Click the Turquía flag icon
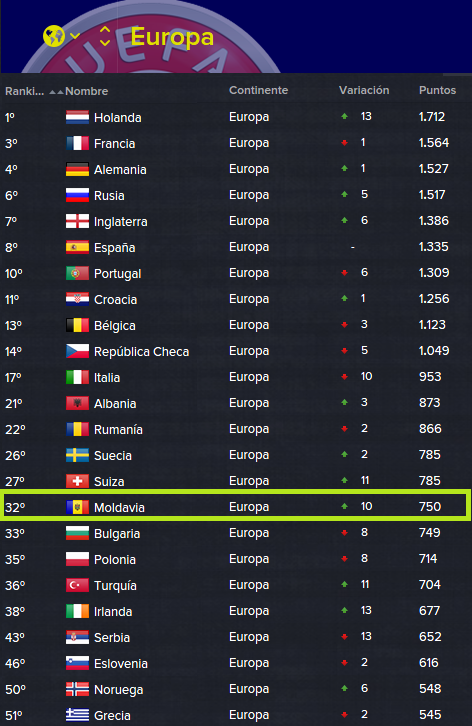This screenshot has width=472, height=726. point(77,585)
